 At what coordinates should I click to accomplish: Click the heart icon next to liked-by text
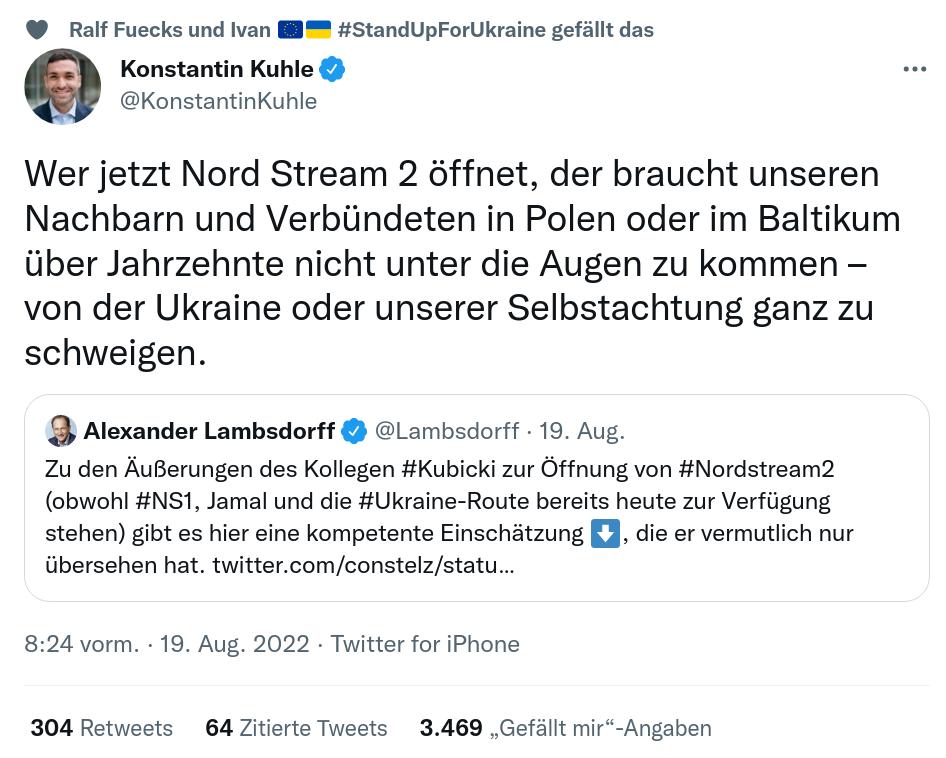(37, 30)
